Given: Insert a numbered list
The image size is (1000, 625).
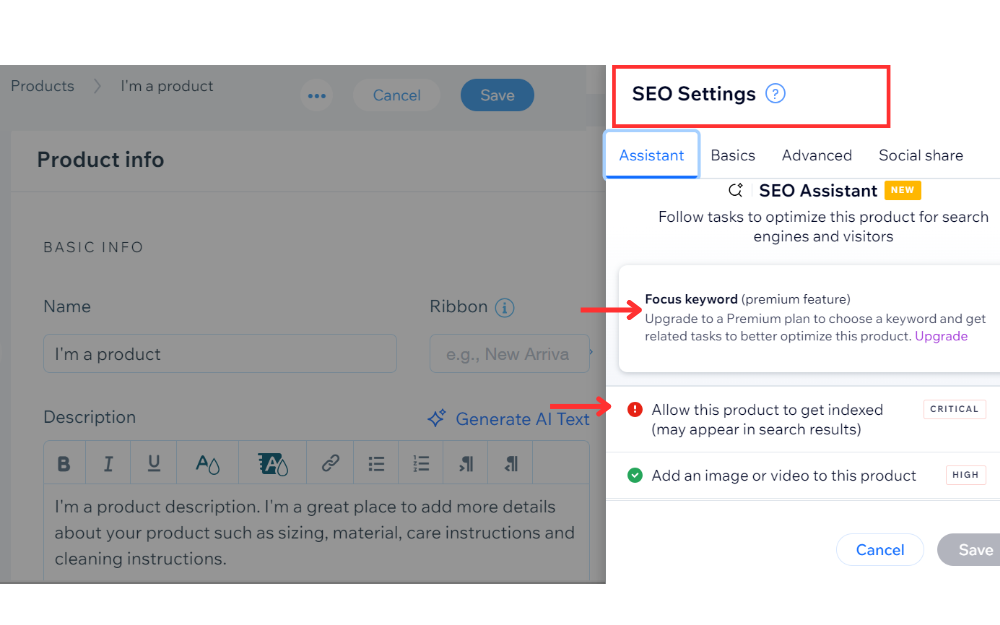Looking at the screenshot, I should (x=421, y=463).
